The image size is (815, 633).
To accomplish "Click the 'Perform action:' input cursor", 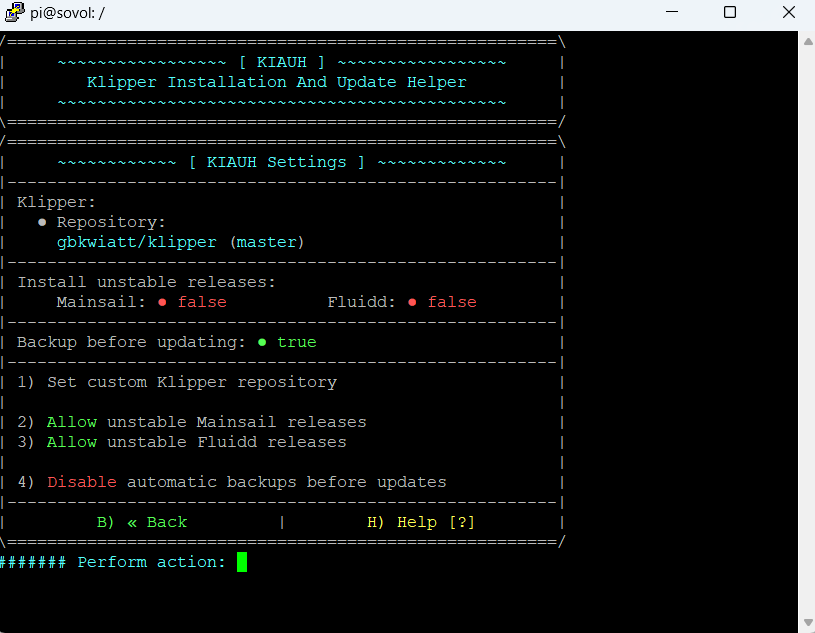I will pos(242,562).
